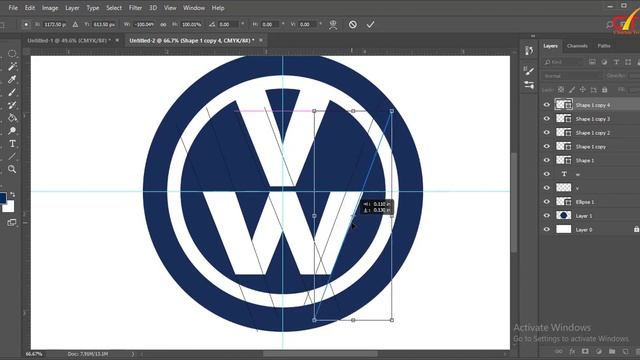Screen dimensions: 640x360
Task: Add layer style fx icon
Action: tap(572, 351)
